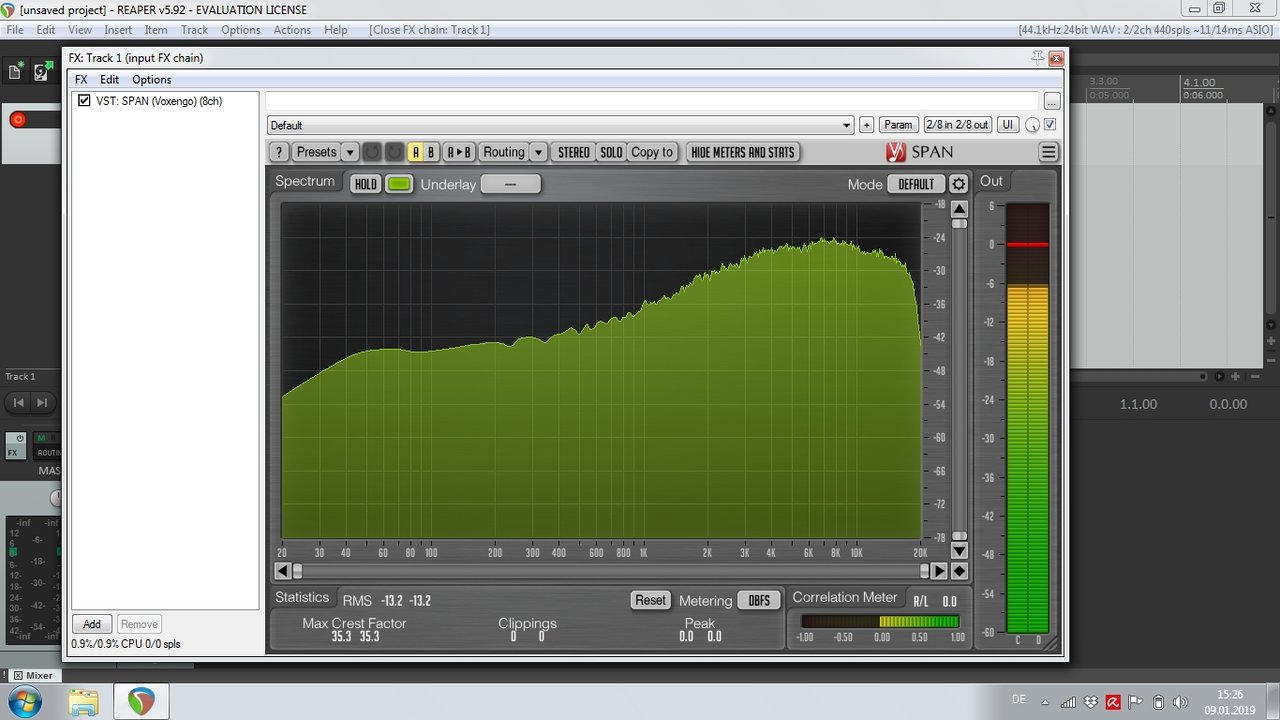
Task: Click the vertical spectrum range scrollbar
Action: [x=959, y=380]
